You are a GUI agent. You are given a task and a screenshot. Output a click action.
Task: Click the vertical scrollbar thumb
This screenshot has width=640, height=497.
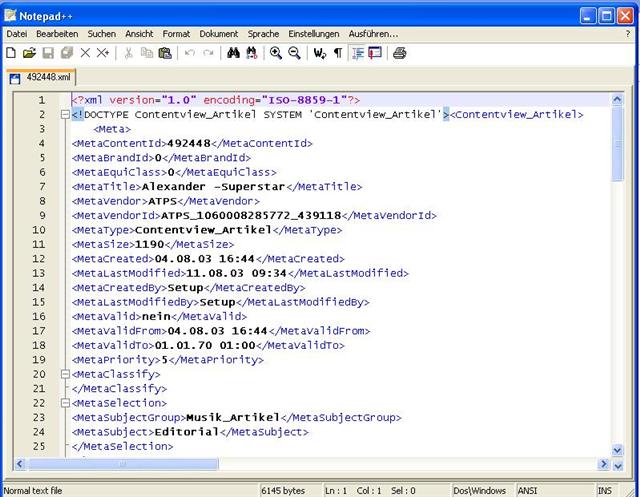[617, 144]
